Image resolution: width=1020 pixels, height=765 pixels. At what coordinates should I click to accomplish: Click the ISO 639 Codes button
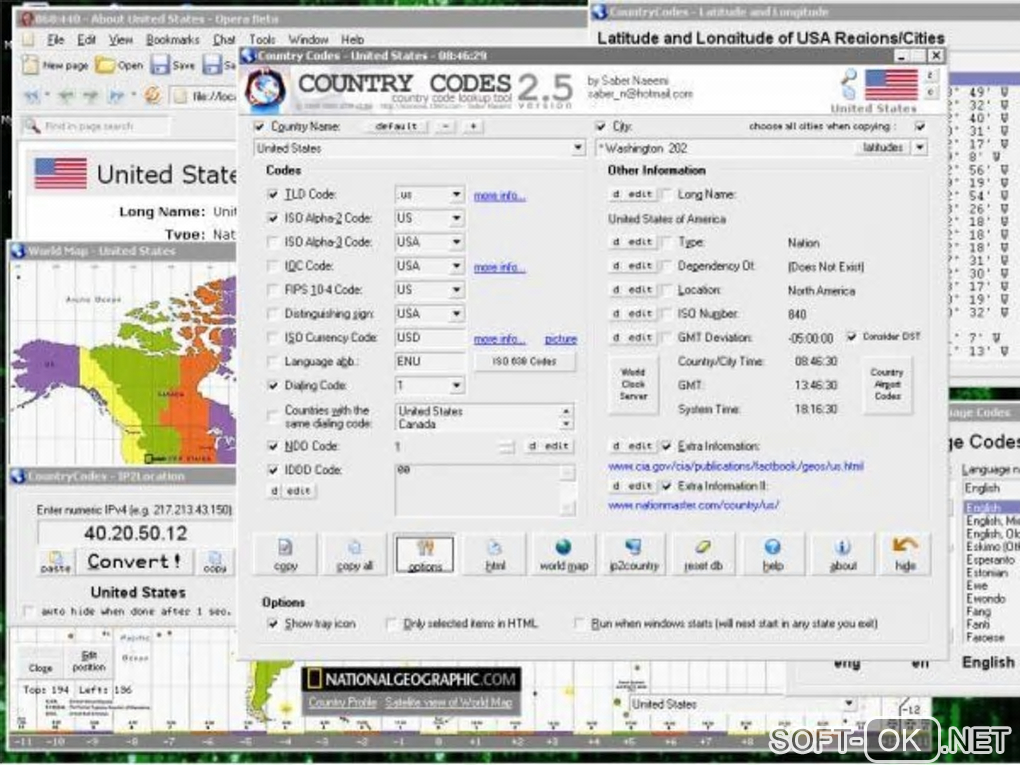point(524,362)
